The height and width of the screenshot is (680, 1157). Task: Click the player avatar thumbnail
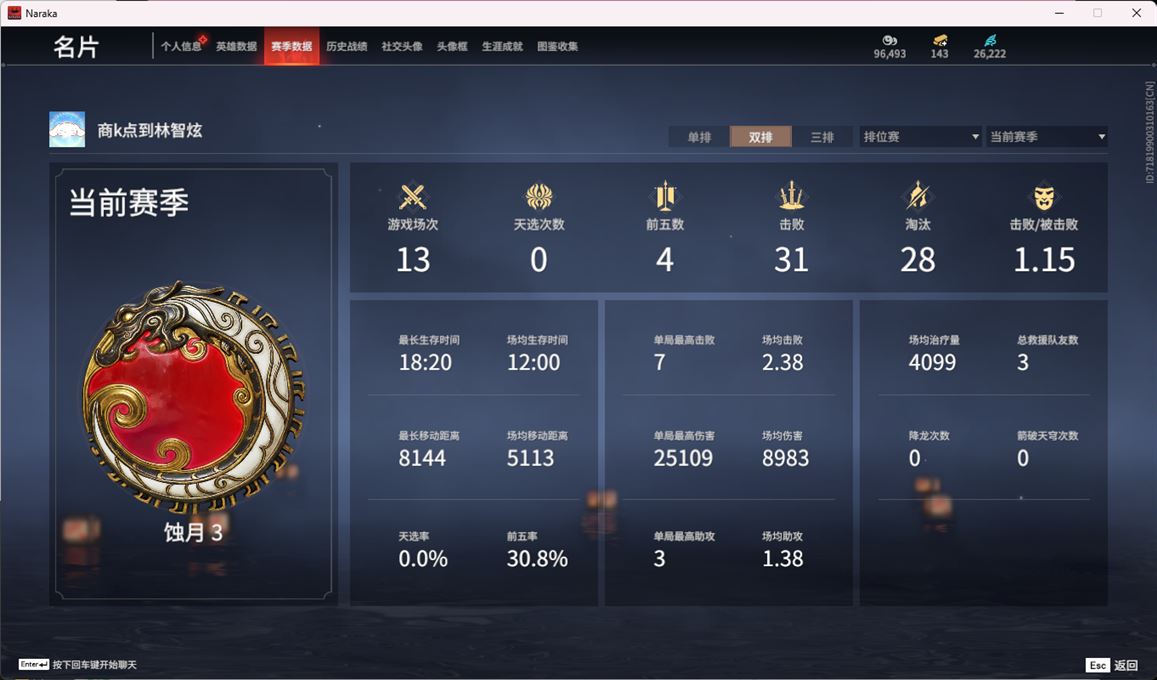67,130
